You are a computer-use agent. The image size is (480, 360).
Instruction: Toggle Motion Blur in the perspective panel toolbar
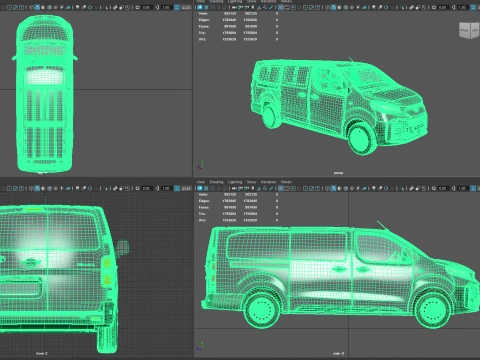pyautogui.click(x=380, y=7)
